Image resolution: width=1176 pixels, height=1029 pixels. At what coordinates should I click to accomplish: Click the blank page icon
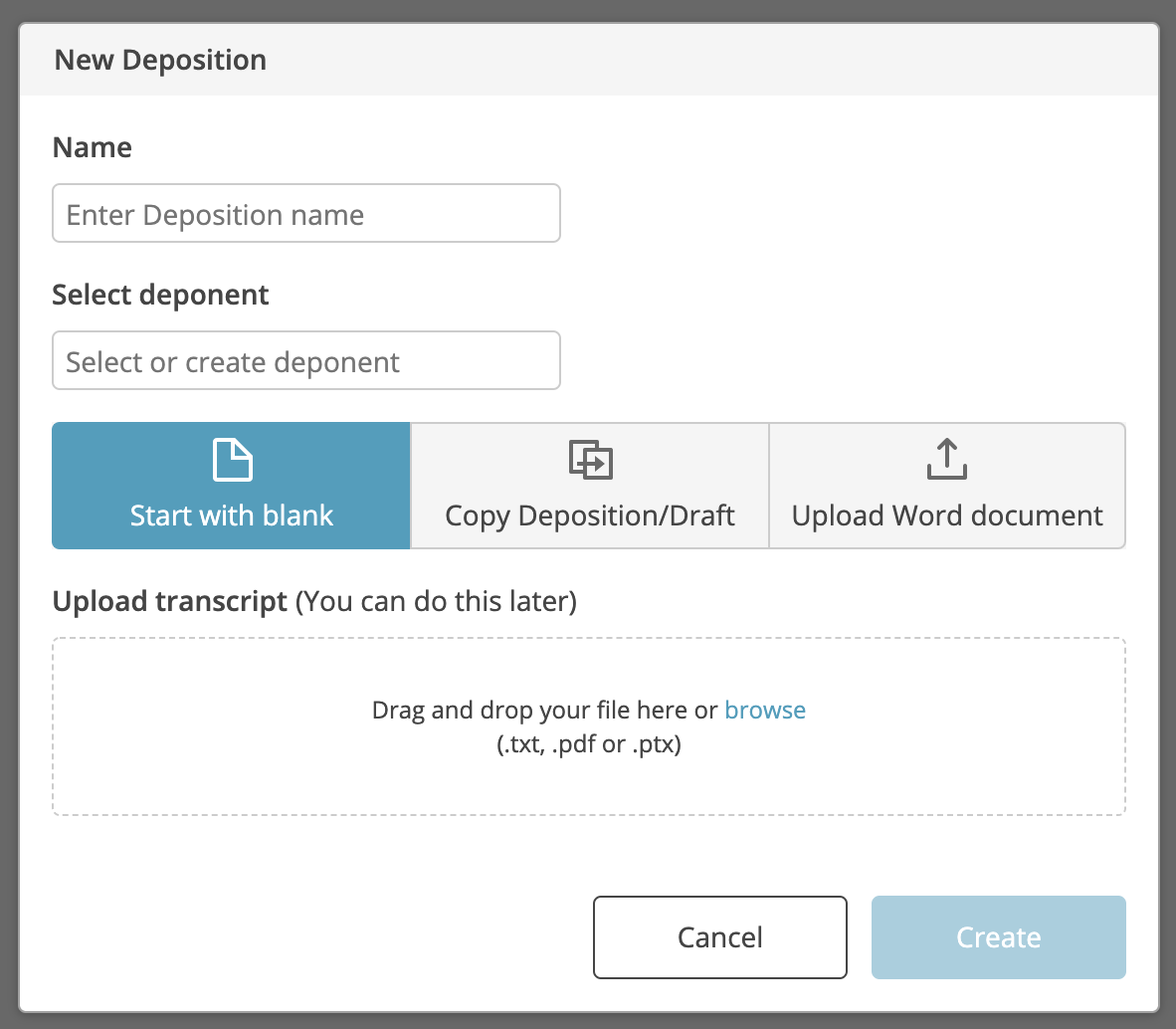[233, 459]
